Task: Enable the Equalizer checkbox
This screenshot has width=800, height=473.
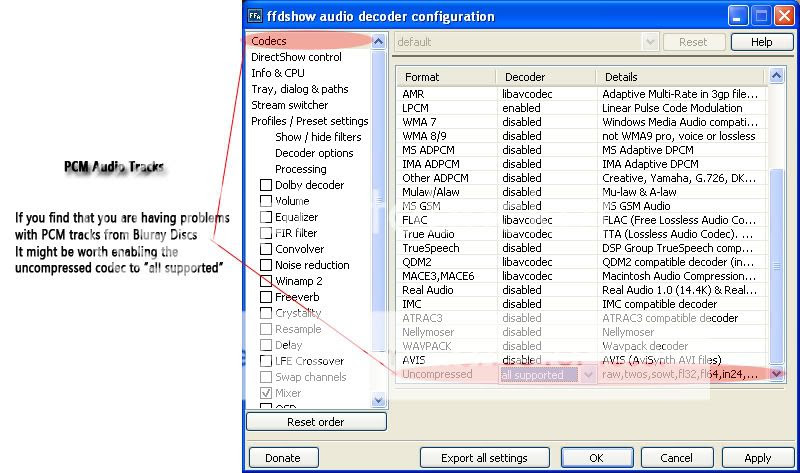Action: [266, 217]
